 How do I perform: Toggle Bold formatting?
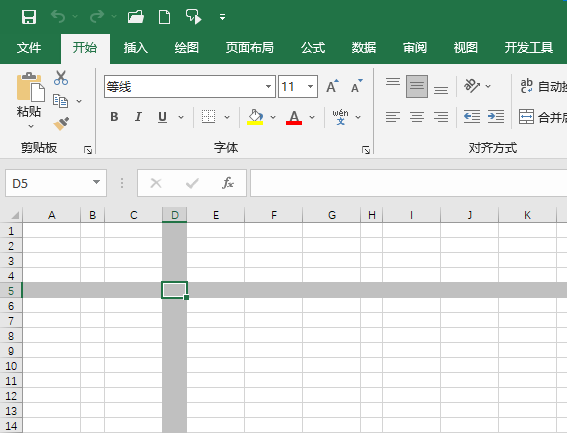(x=114, y=117)
